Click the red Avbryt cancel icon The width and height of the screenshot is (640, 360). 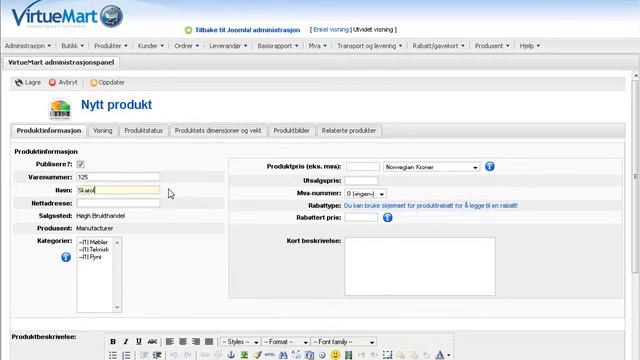[52, 82]
